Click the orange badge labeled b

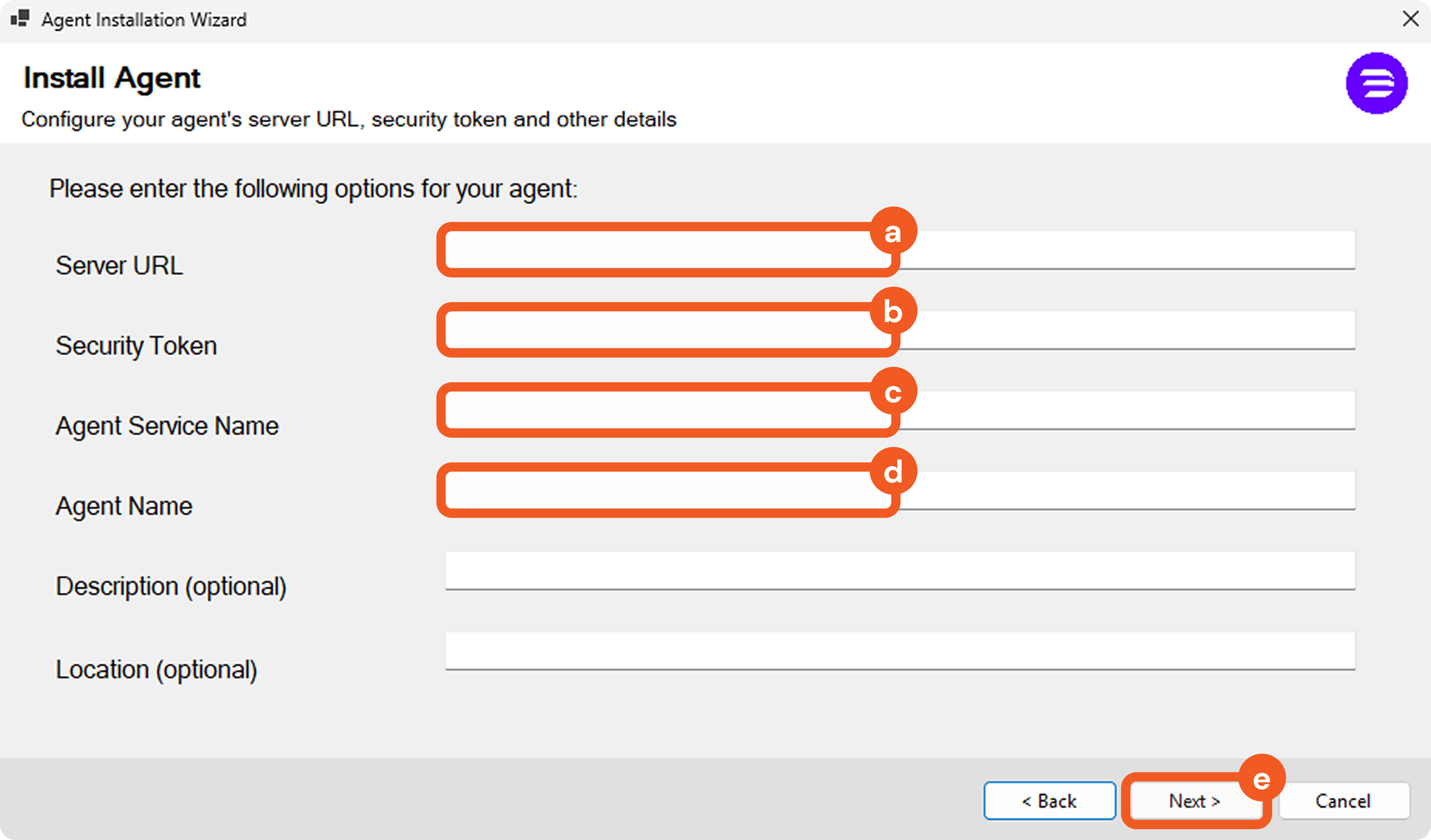point(893,312)
